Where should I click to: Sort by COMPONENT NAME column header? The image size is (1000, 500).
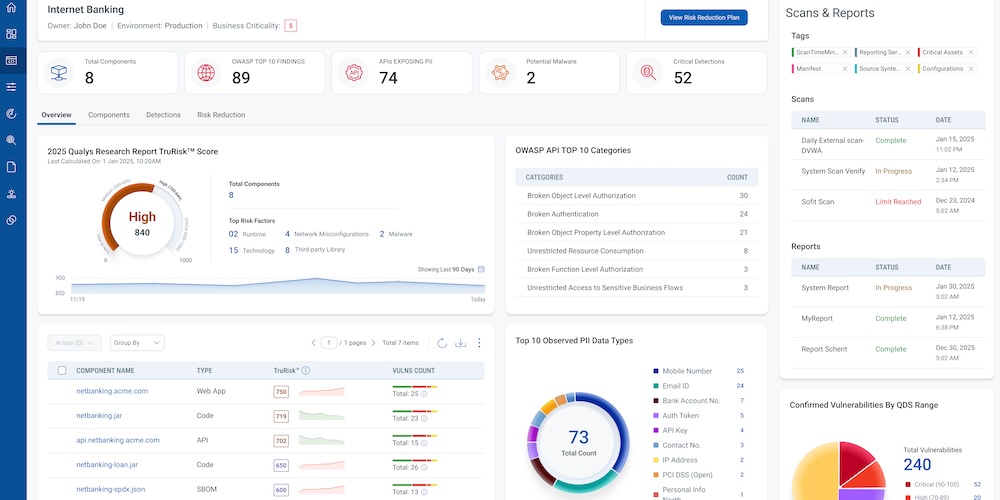[105, 371]
